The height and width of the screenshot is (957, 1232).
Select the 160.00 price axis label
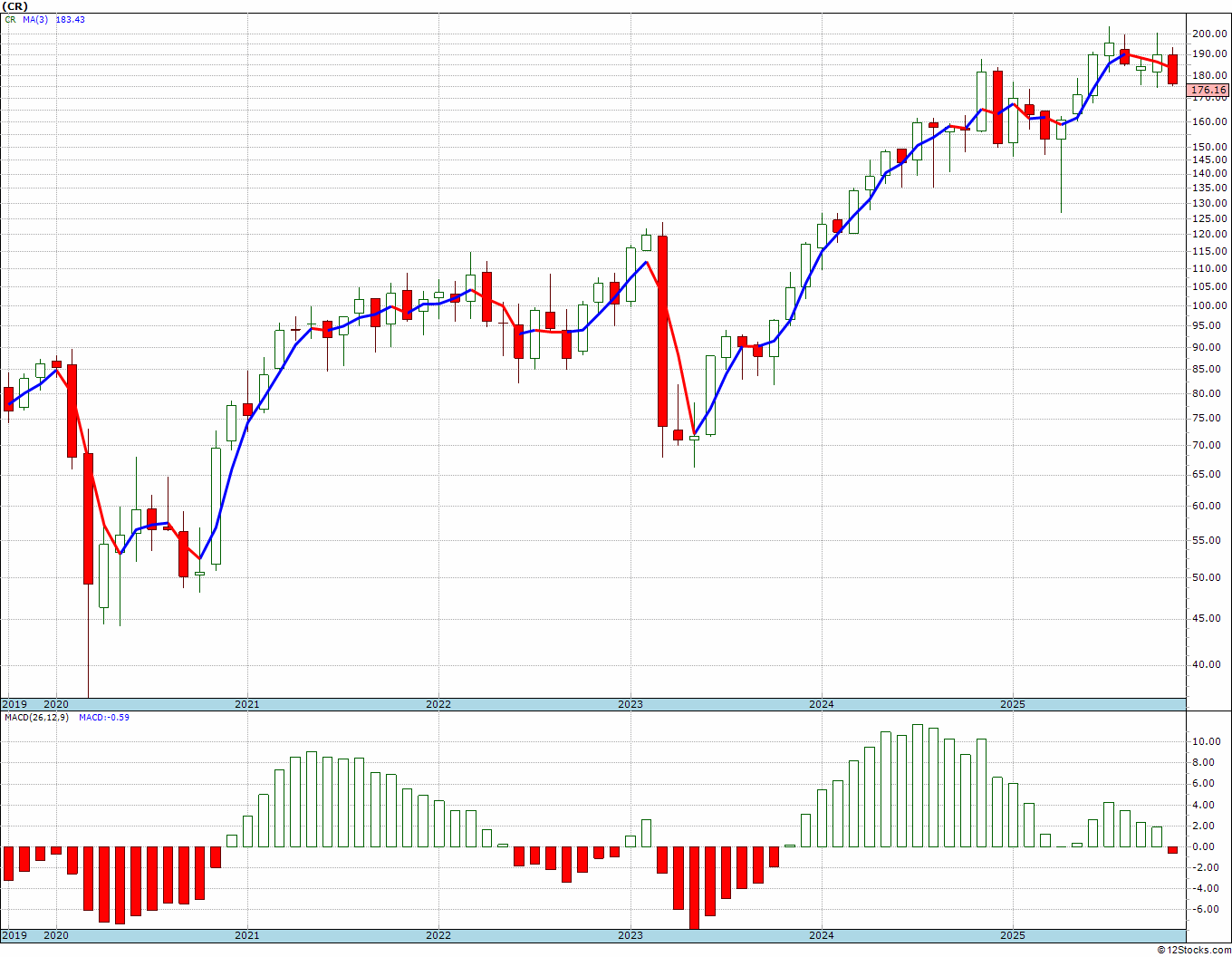(x=1210, y=121)
